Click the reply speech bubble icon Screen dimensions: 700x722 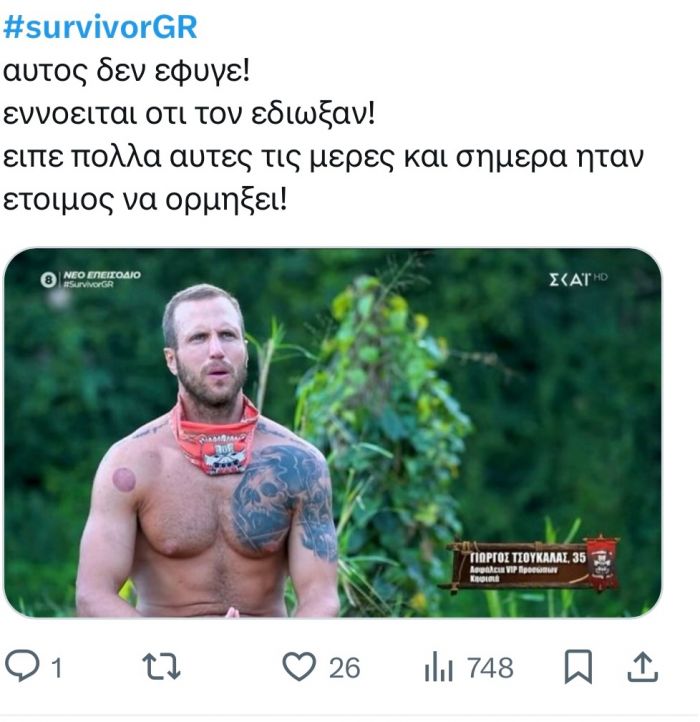pyautogui.click(x=22, y=665)
